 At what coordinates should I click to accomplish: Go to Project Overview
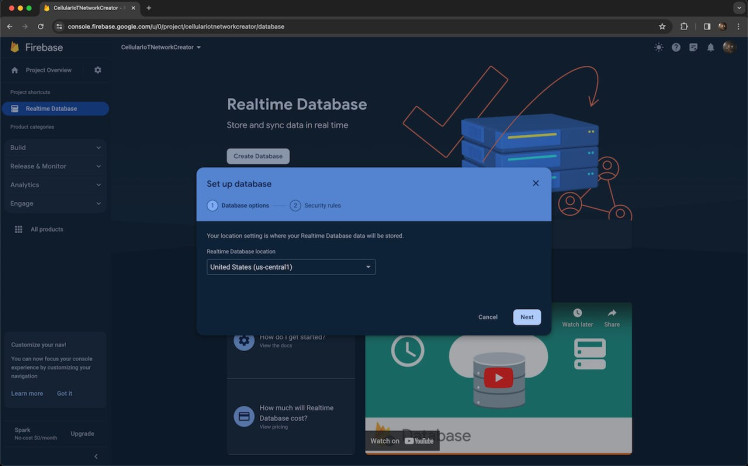48,70
